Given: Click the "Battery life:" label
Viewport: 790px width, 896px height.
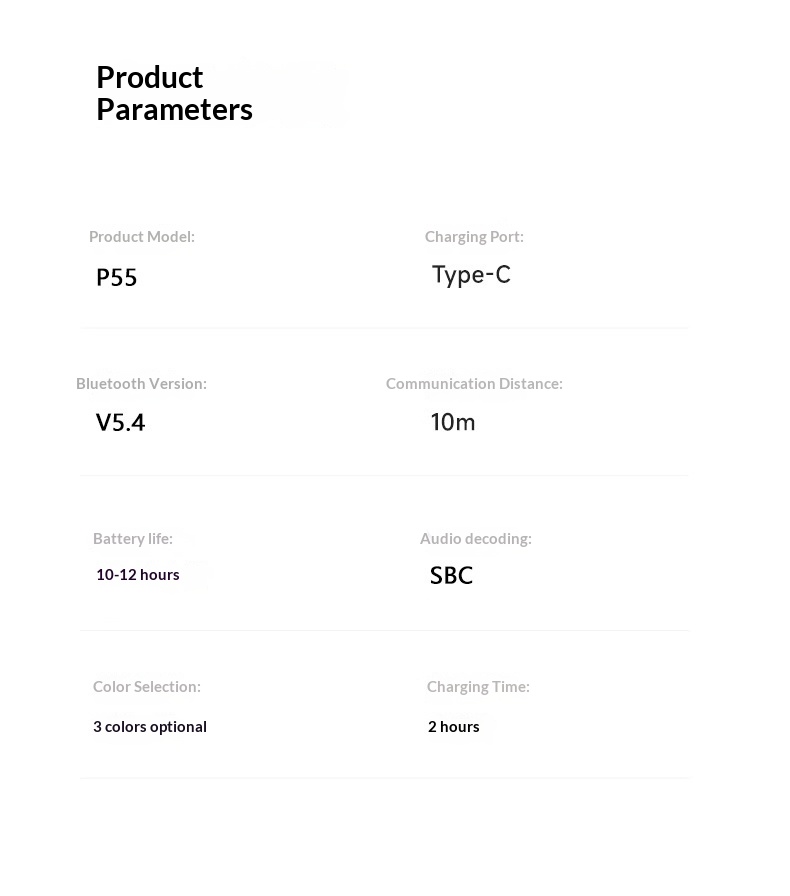Looking at the screenshot, I should pos(133,539).
